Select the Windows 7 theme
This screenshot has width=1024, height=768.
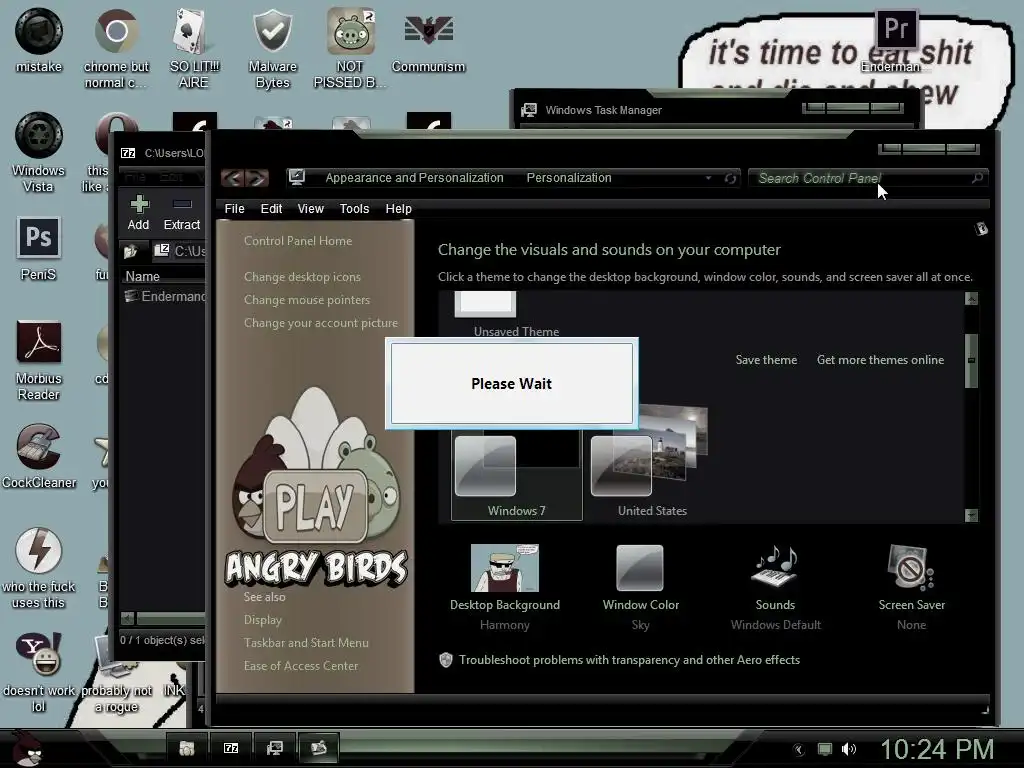click(x=517, y=475)
